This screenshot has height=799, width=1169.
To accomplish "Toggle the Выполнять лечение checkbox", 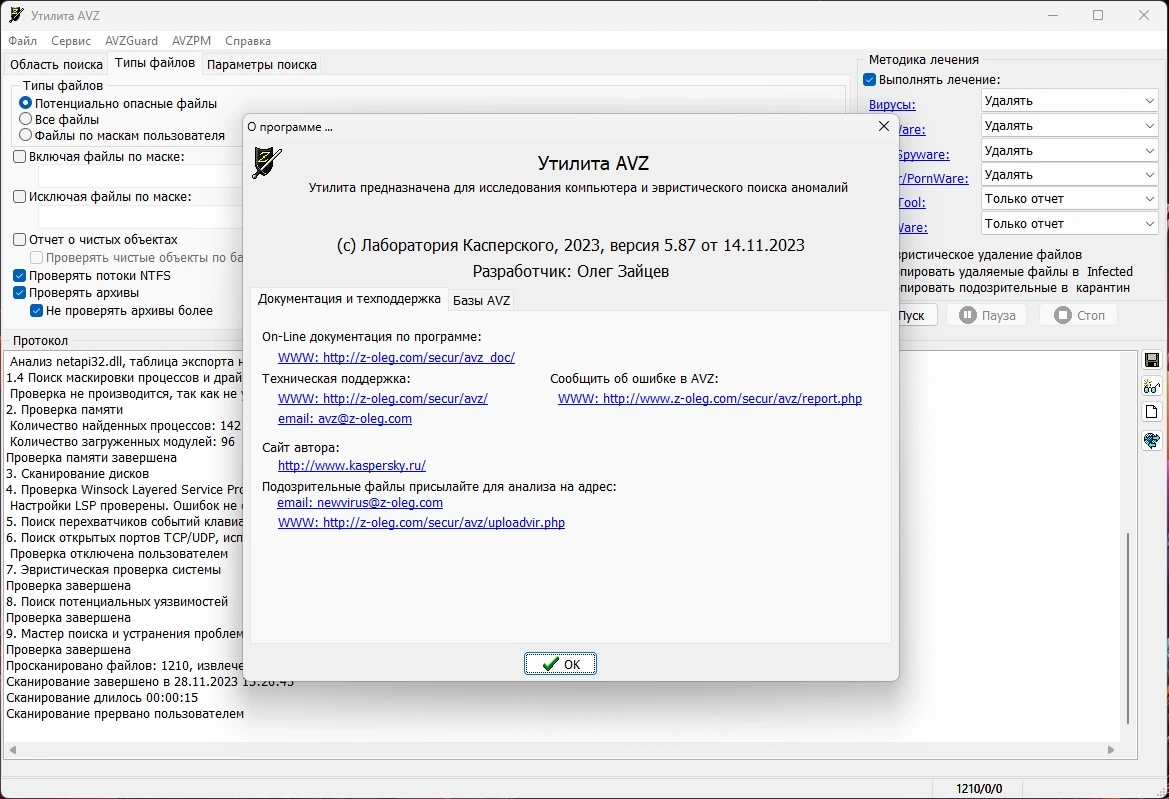I will tap(869, 79).
